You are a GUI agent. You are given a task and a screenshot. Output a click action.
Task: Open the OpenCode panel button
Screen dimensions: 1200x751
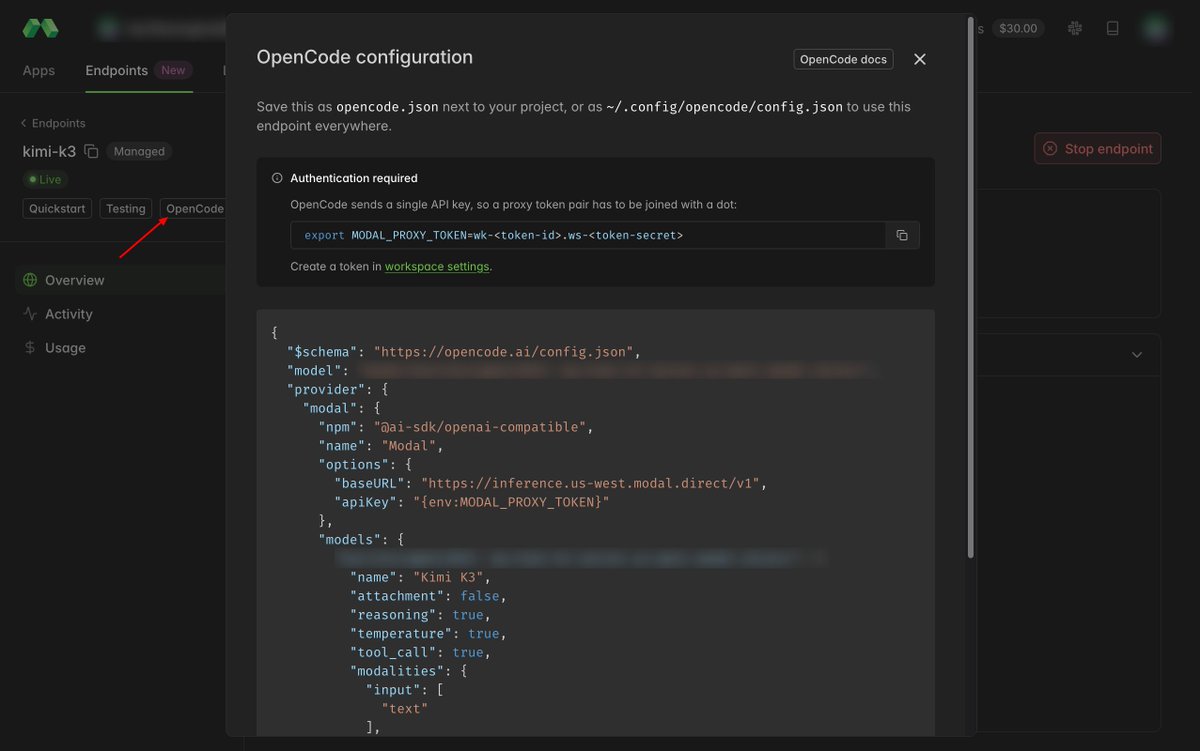point(194,208)
